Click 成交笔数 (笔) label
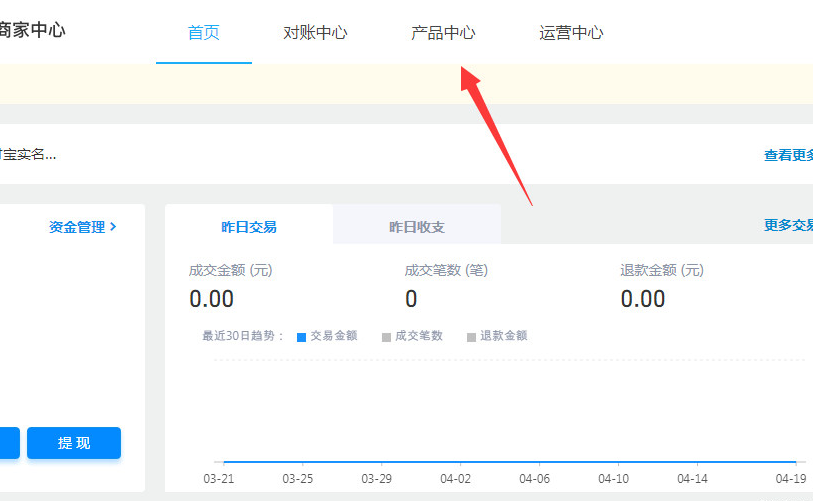This screenshot has width=813, height=501. point(446,270)
